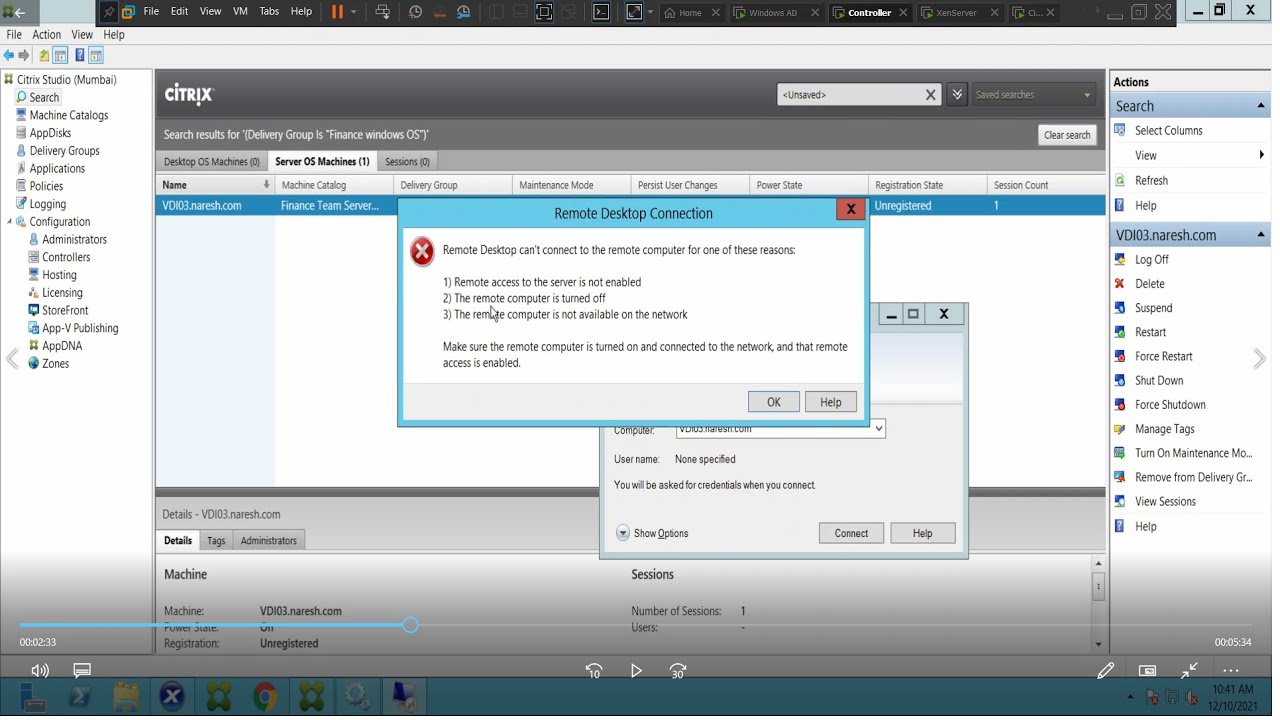
Task: Switch to Desktop OS Machines (0) tab
Action: [x=211, y=161]
